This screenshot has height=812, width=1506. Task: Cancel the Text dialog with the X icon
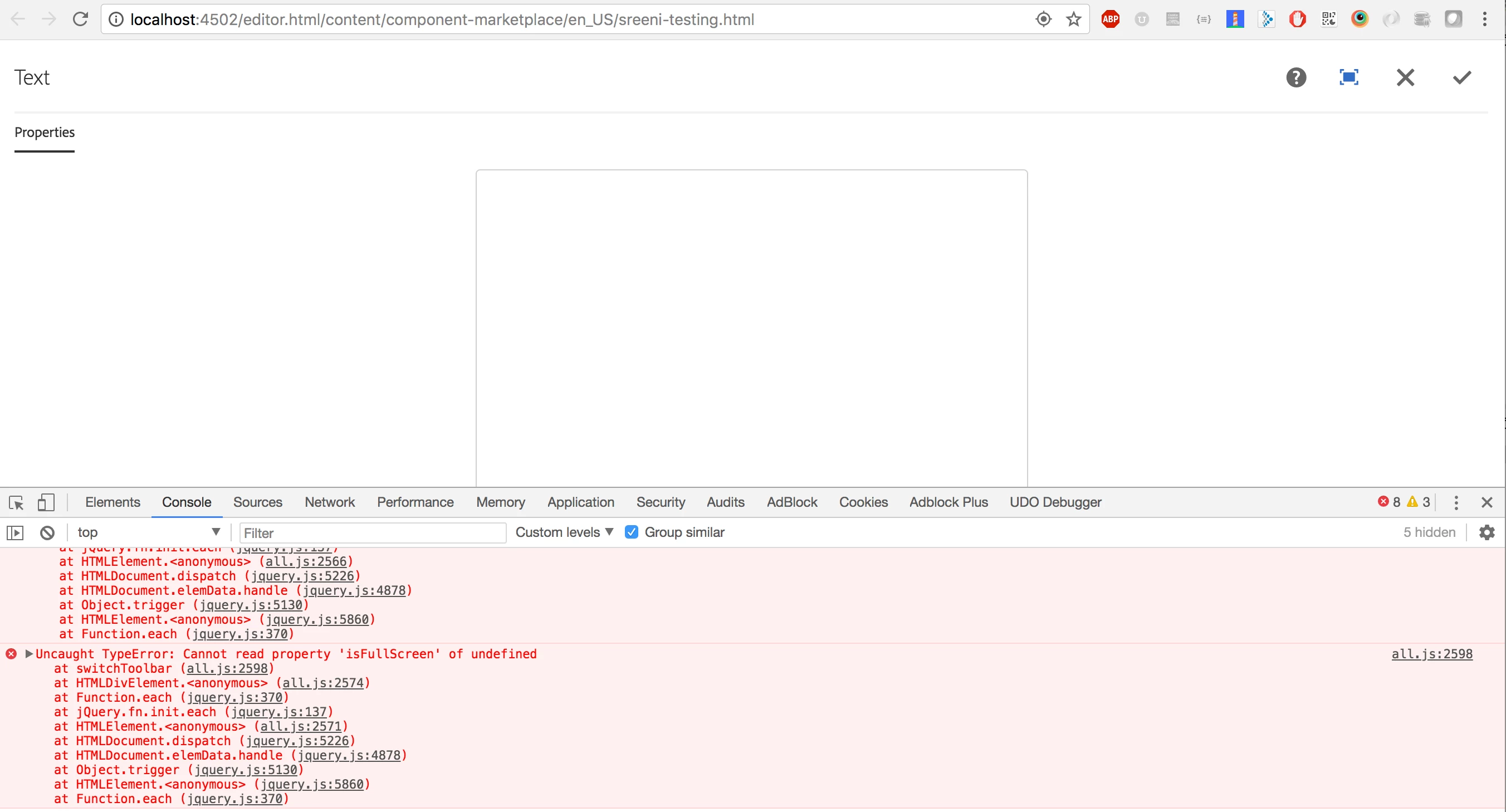pos(1405,77)
